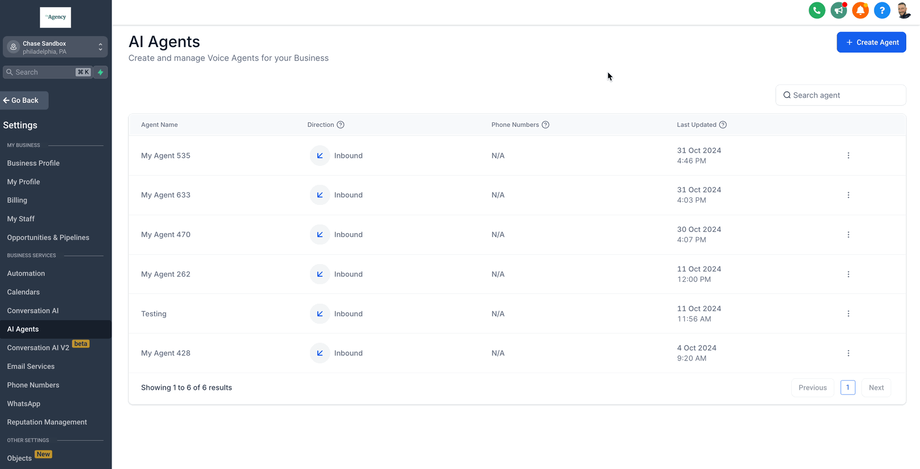Click the Direction column info icon
920x469 pixels.
click(x=341, y=125)
